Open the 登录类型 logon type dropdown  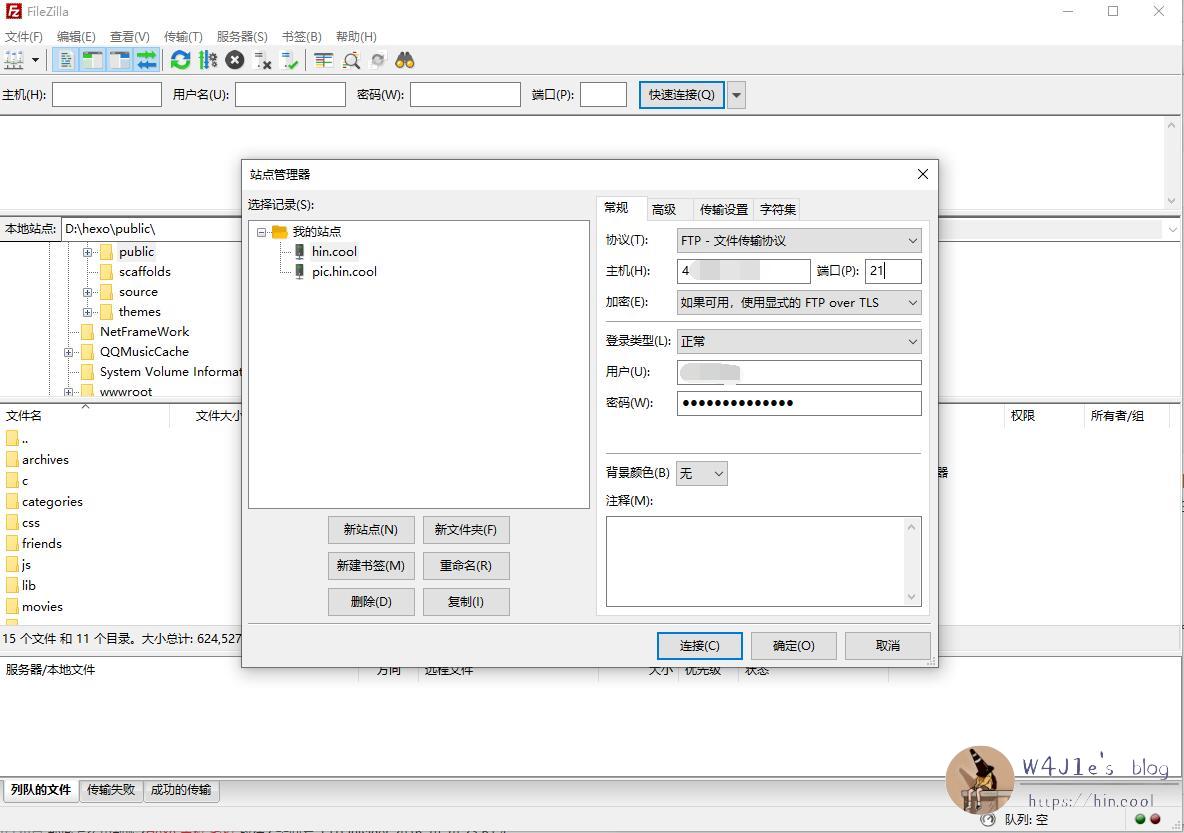[x=798, y=341]
